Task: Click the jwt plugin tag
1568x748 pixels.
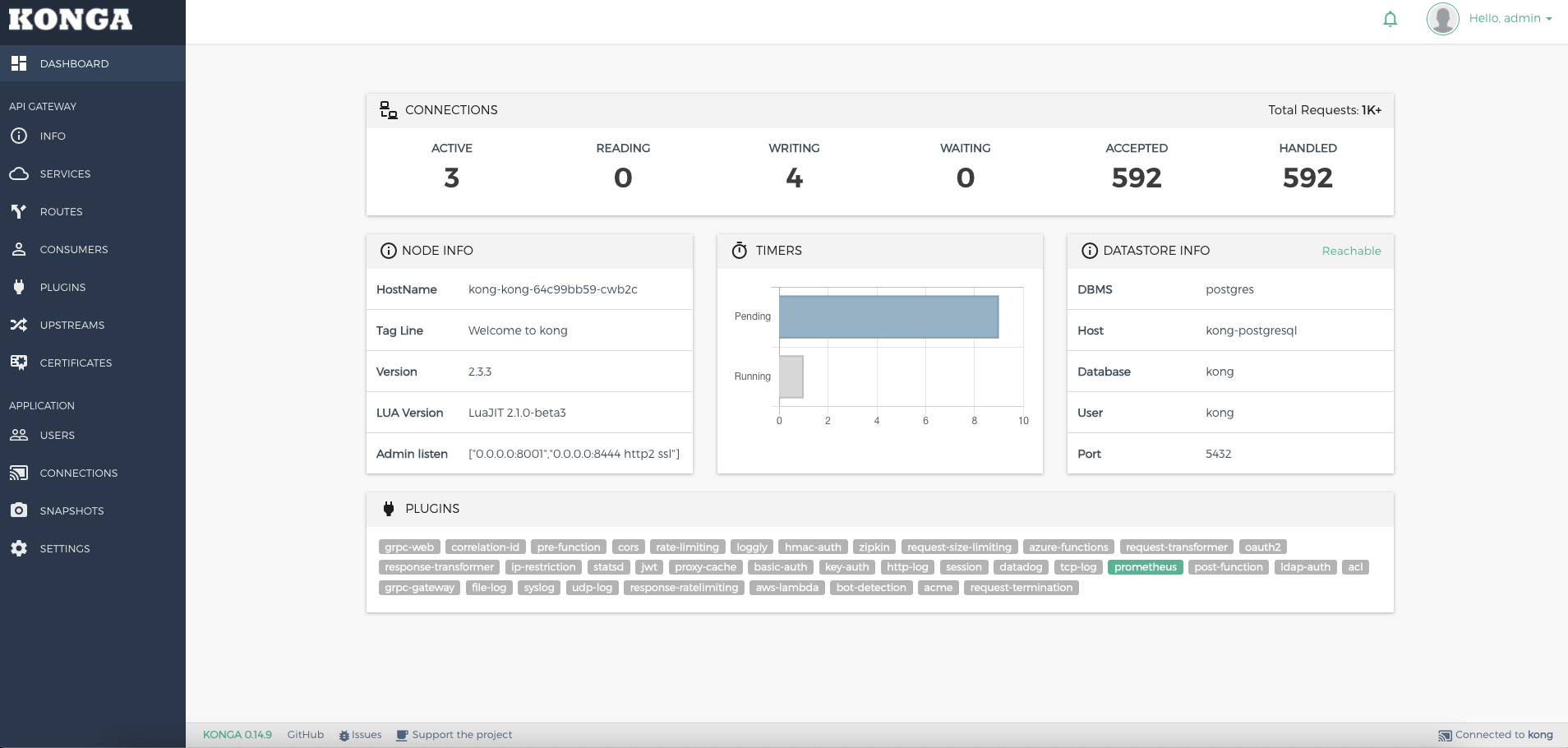Action: coord(649,567)
